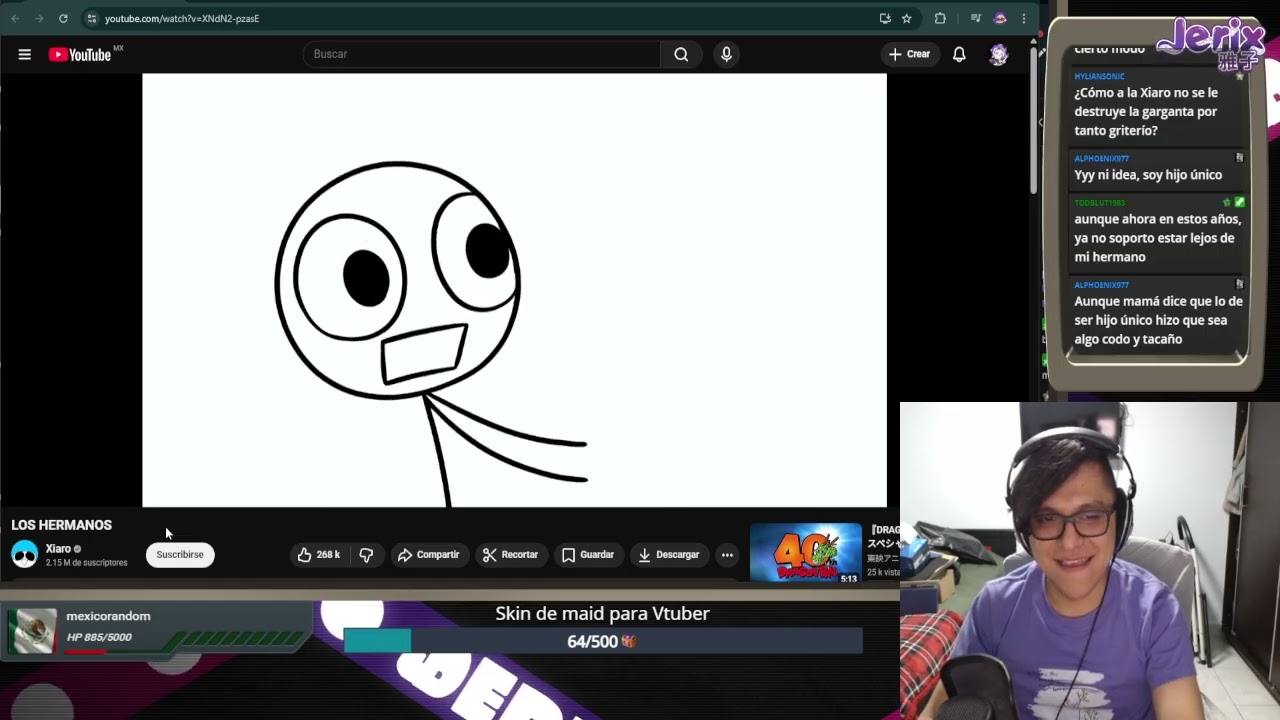The image size is (1280, 720).
Task: Go forward in the browser
Action: 39,18
